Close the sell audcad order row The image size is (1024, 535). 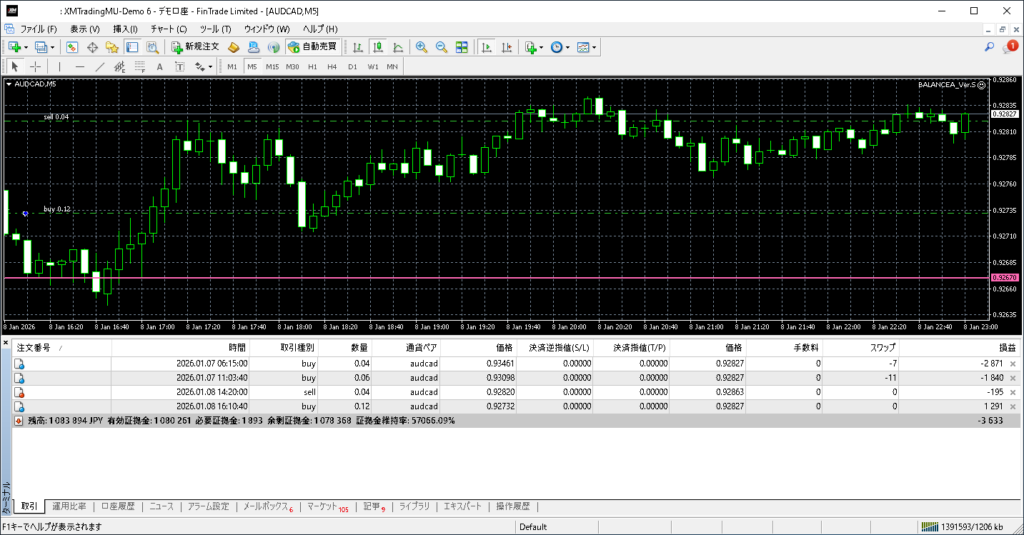(x=1013, y=393)
